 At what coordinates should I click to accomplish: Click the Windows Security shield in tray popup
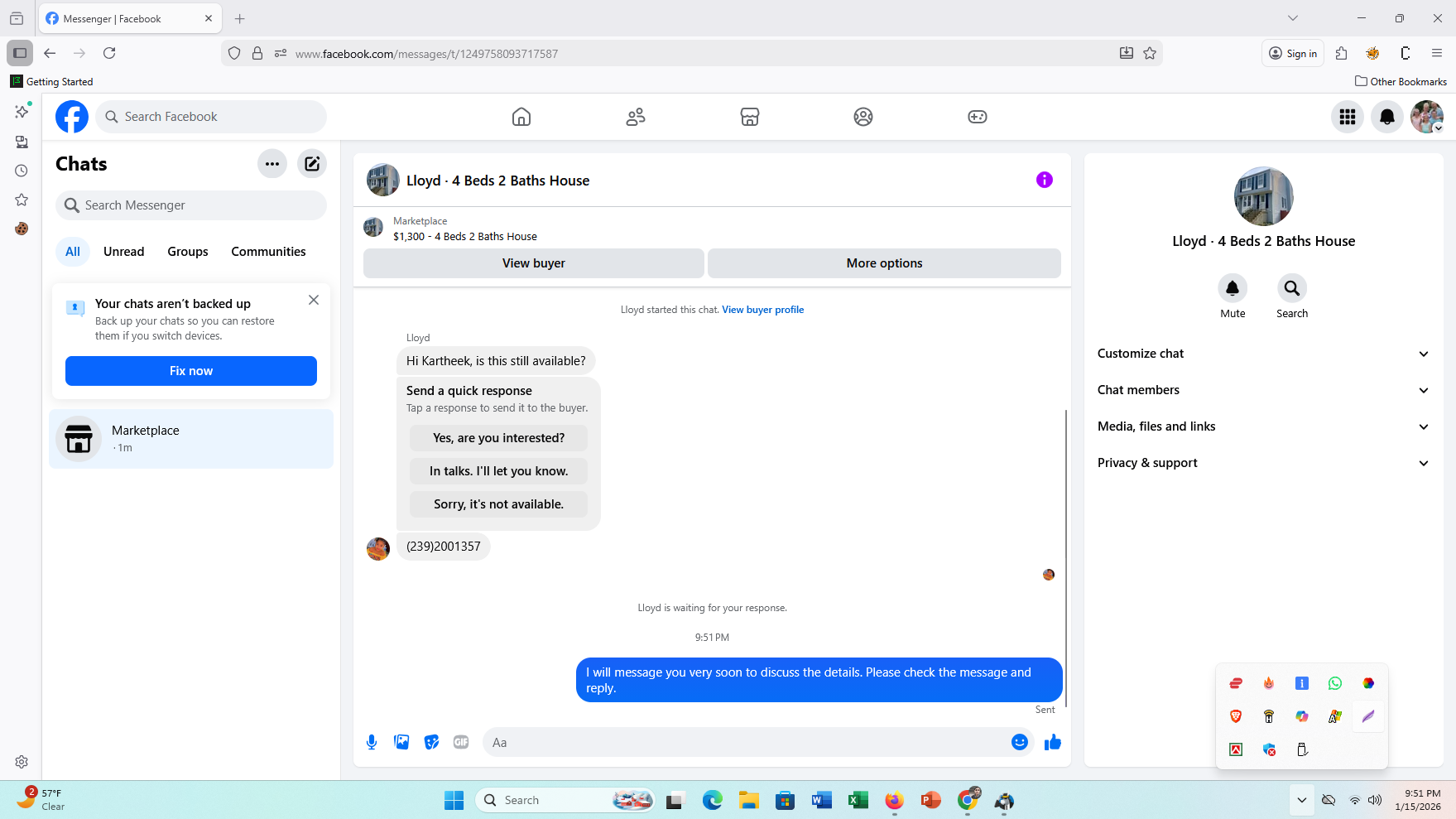(1269, 749)
